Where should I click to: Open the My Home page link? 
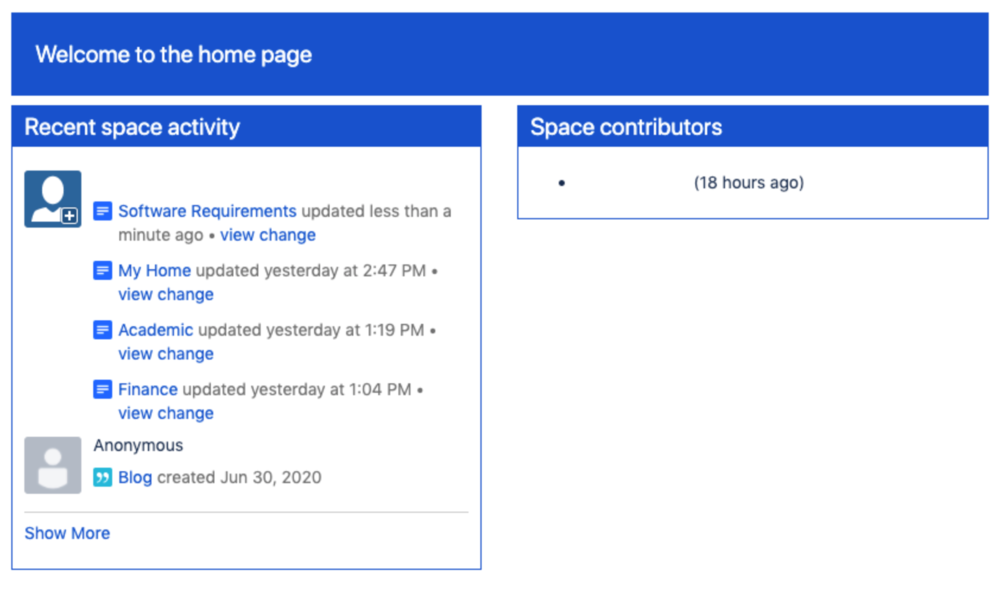tap(154, 270)
